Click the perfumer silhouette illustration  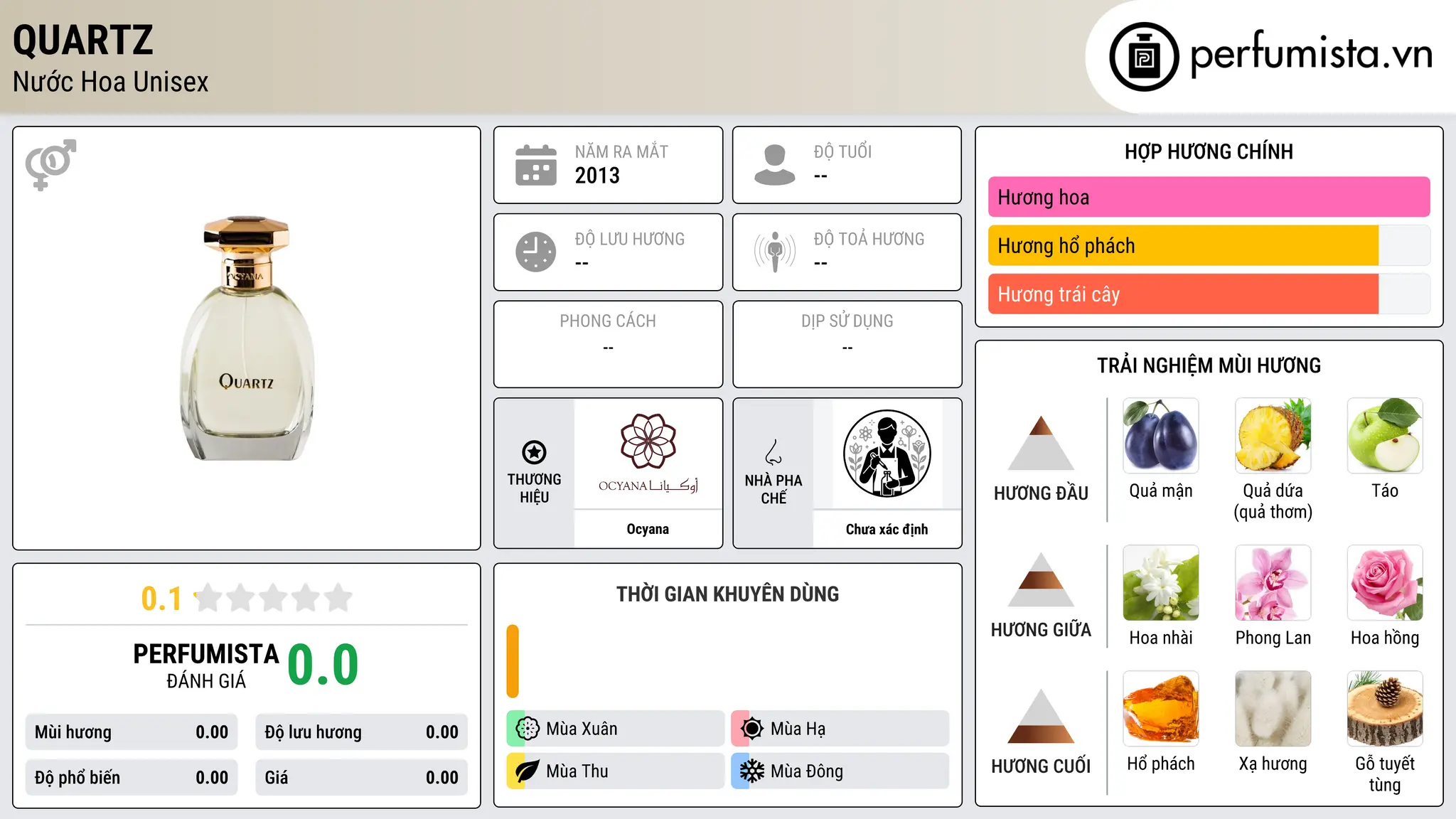(x=887, y=454)
